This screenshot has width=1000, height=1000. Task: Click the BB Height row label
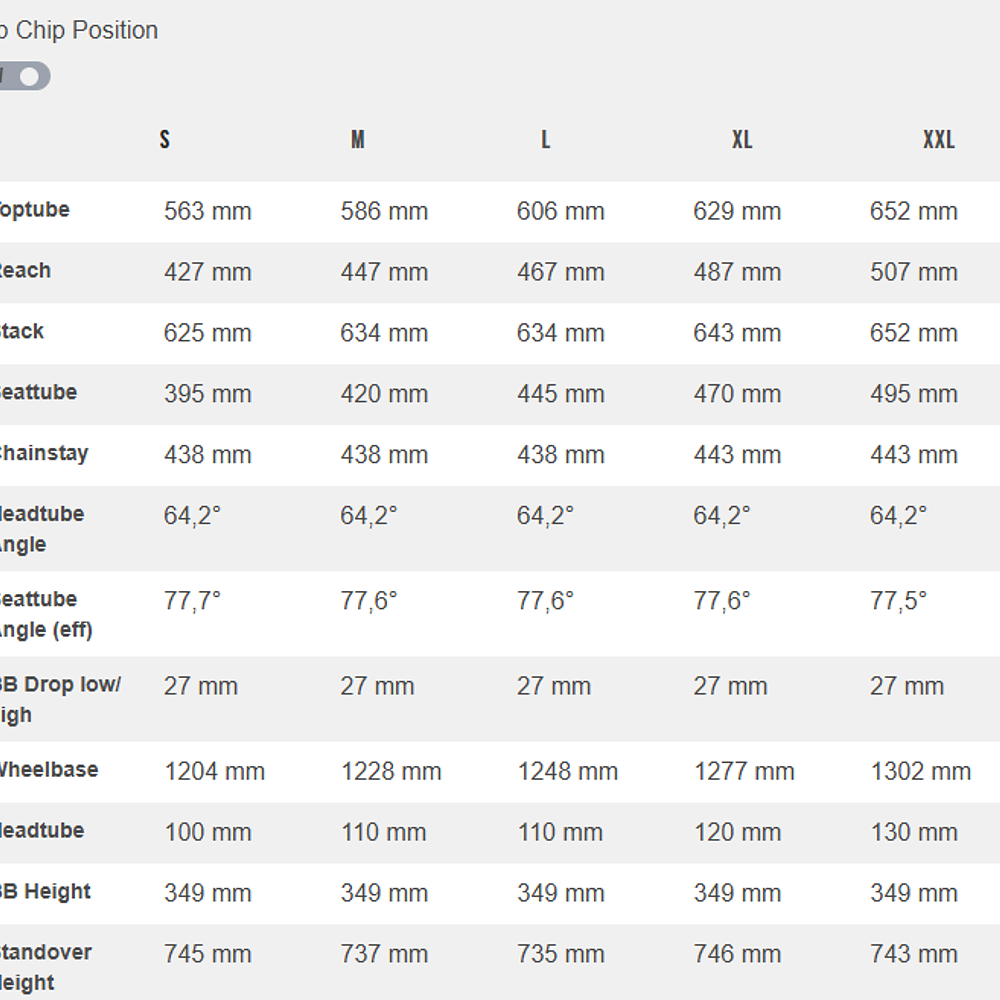click(x=44, y=892)
